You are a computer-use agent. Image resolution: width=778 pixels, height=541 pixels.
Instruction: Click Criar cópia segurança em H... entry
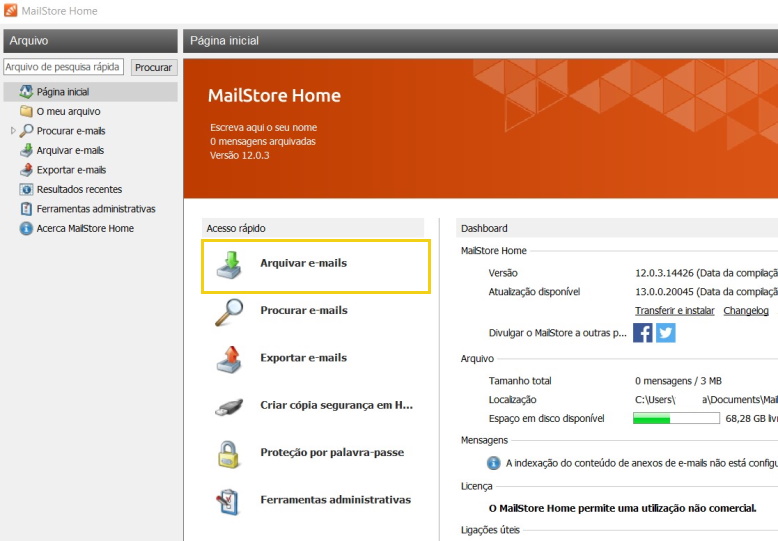point(336,405)
